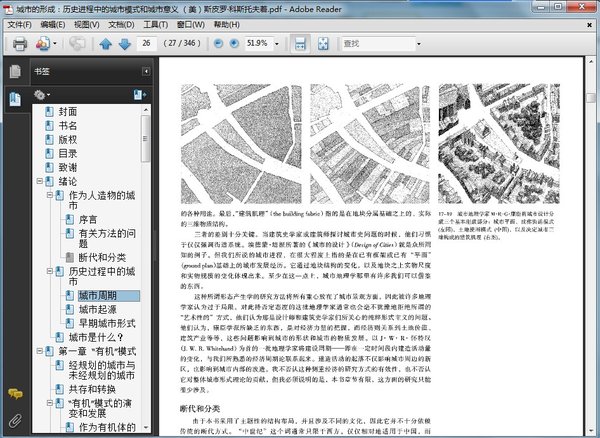600x438 pixels.
Task: Collapse the 作为人造物的城市 node
Action: [49, 195]
